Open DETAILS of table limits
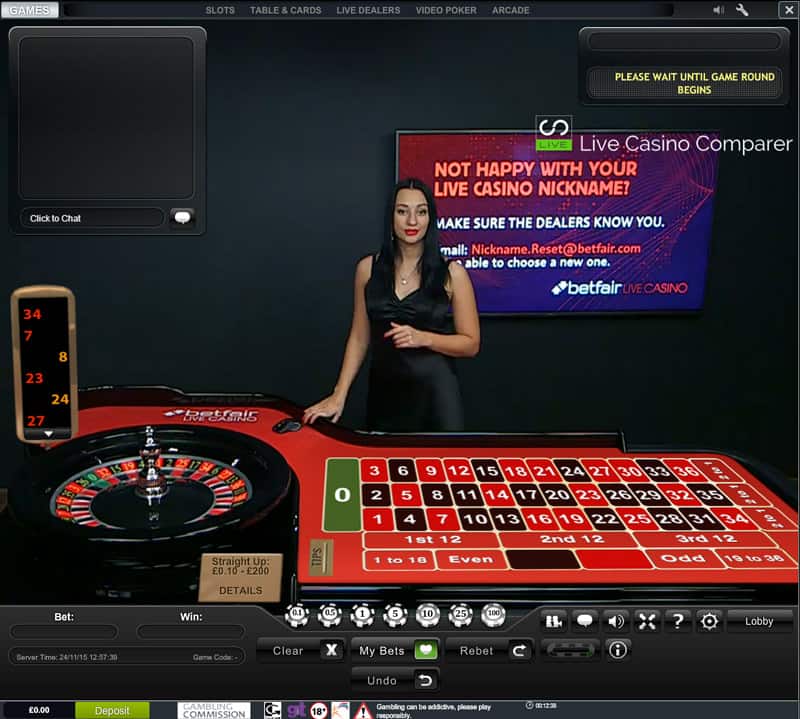 pos(240,590)
